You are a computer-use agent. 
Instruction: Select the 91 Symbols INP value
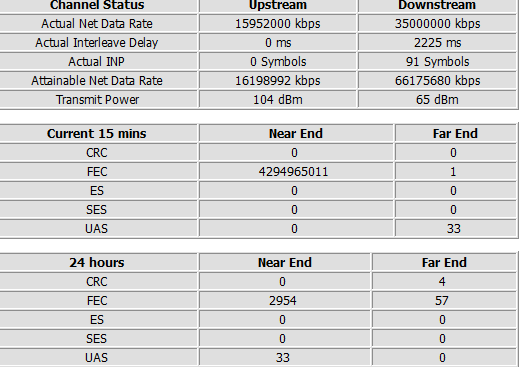(x=437, y=62)
